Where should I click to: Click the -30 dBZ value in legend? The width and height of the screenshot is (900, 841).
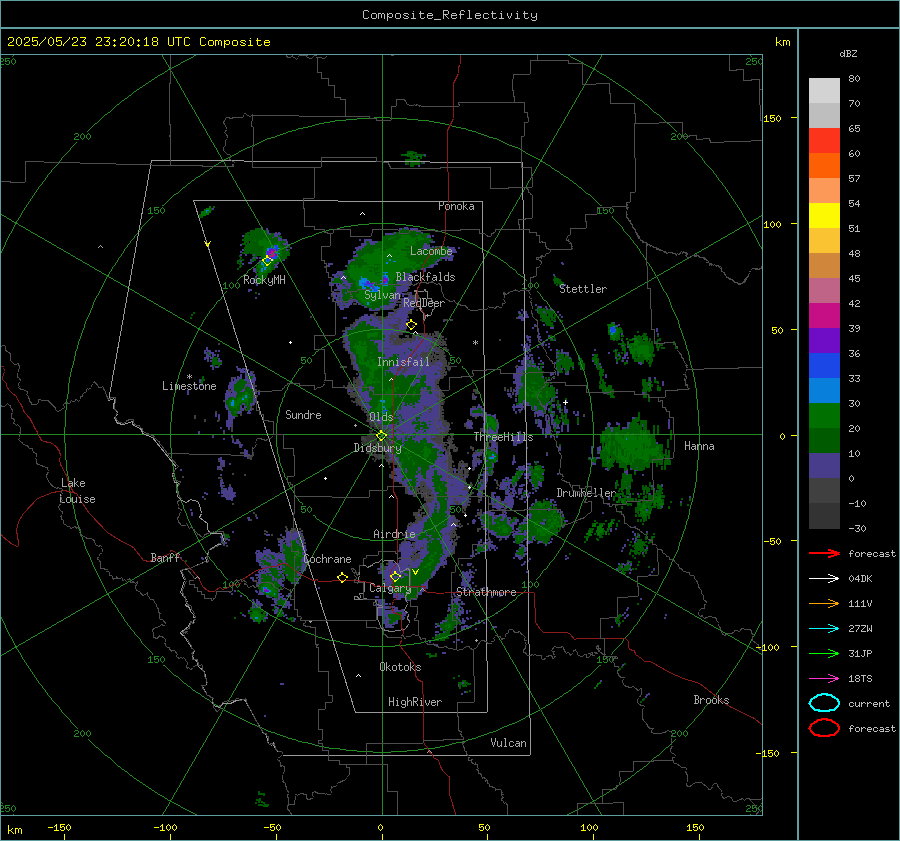click(857, 529)
